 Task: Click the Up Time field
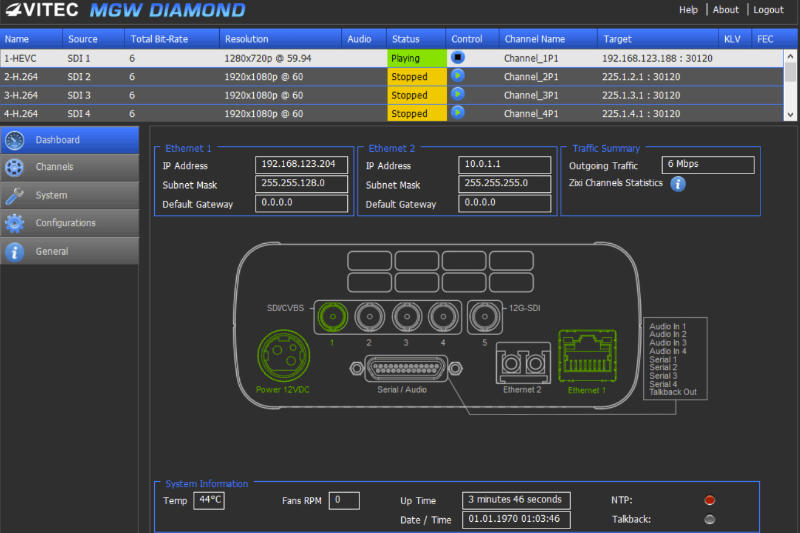point(516,500)
